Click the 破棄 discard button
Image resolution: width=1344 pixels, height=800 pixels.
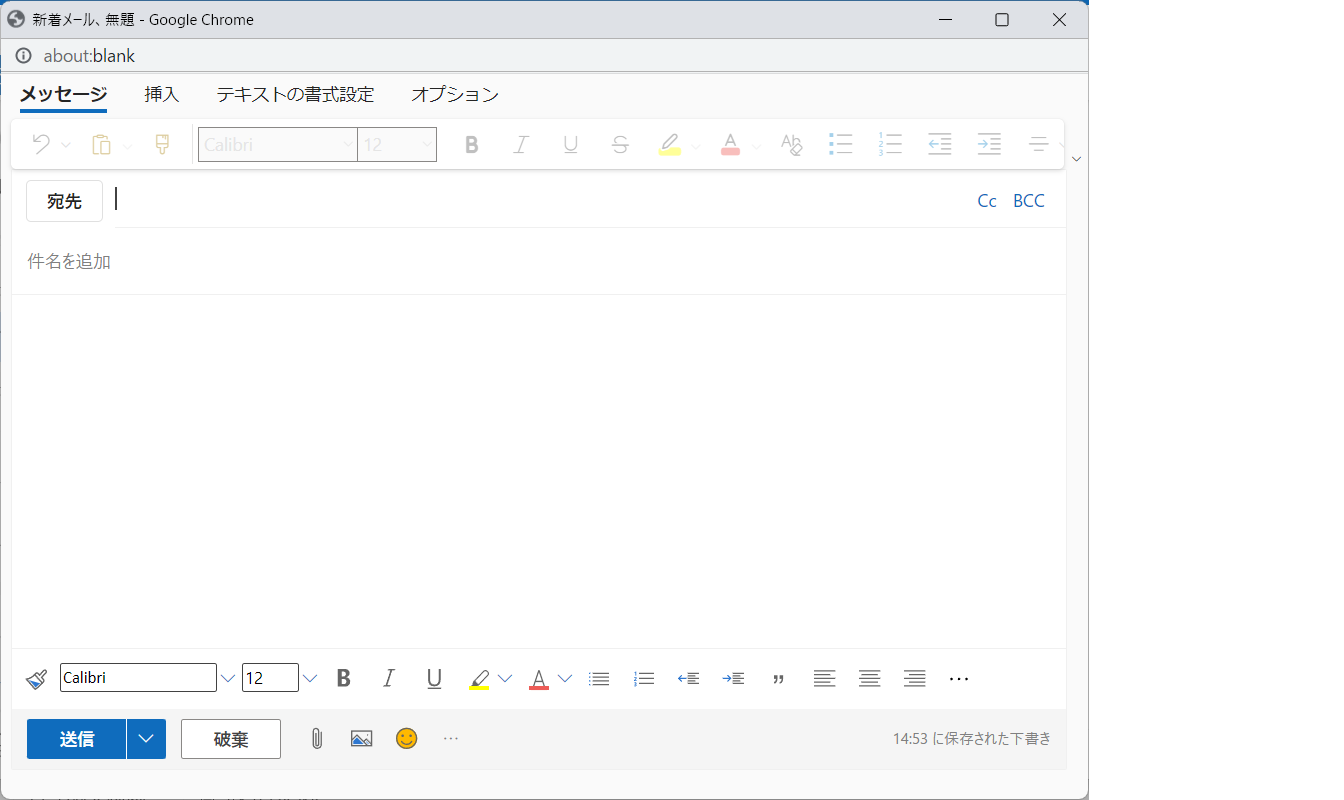pos(231,739)
